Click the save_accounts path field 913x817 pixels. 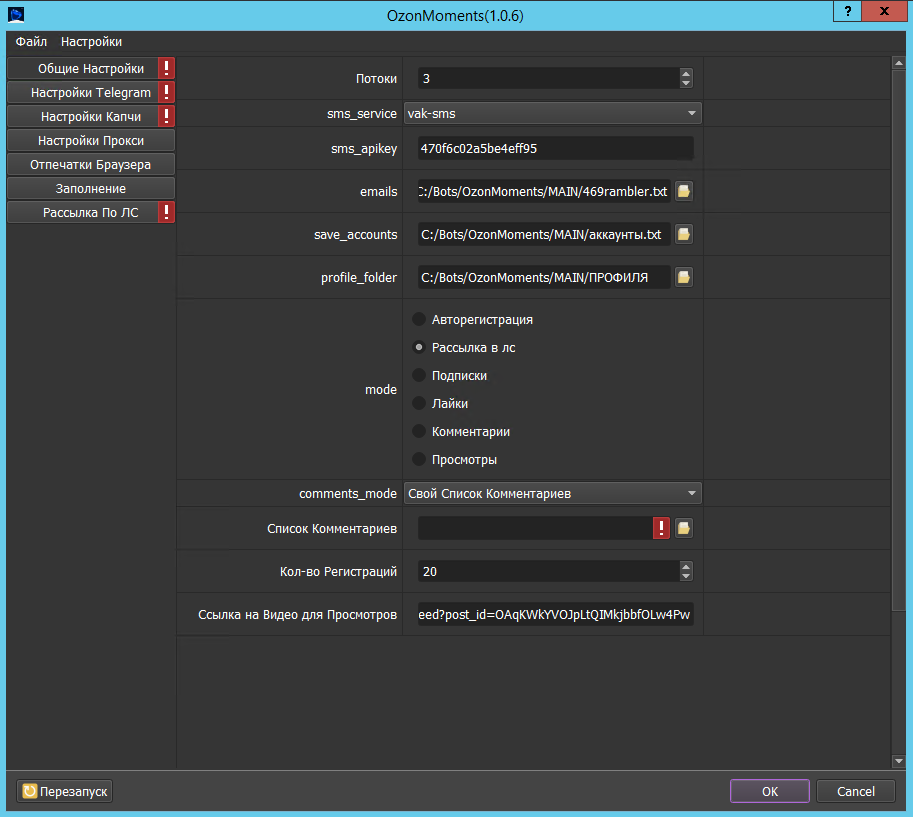(x=544, y=234)
